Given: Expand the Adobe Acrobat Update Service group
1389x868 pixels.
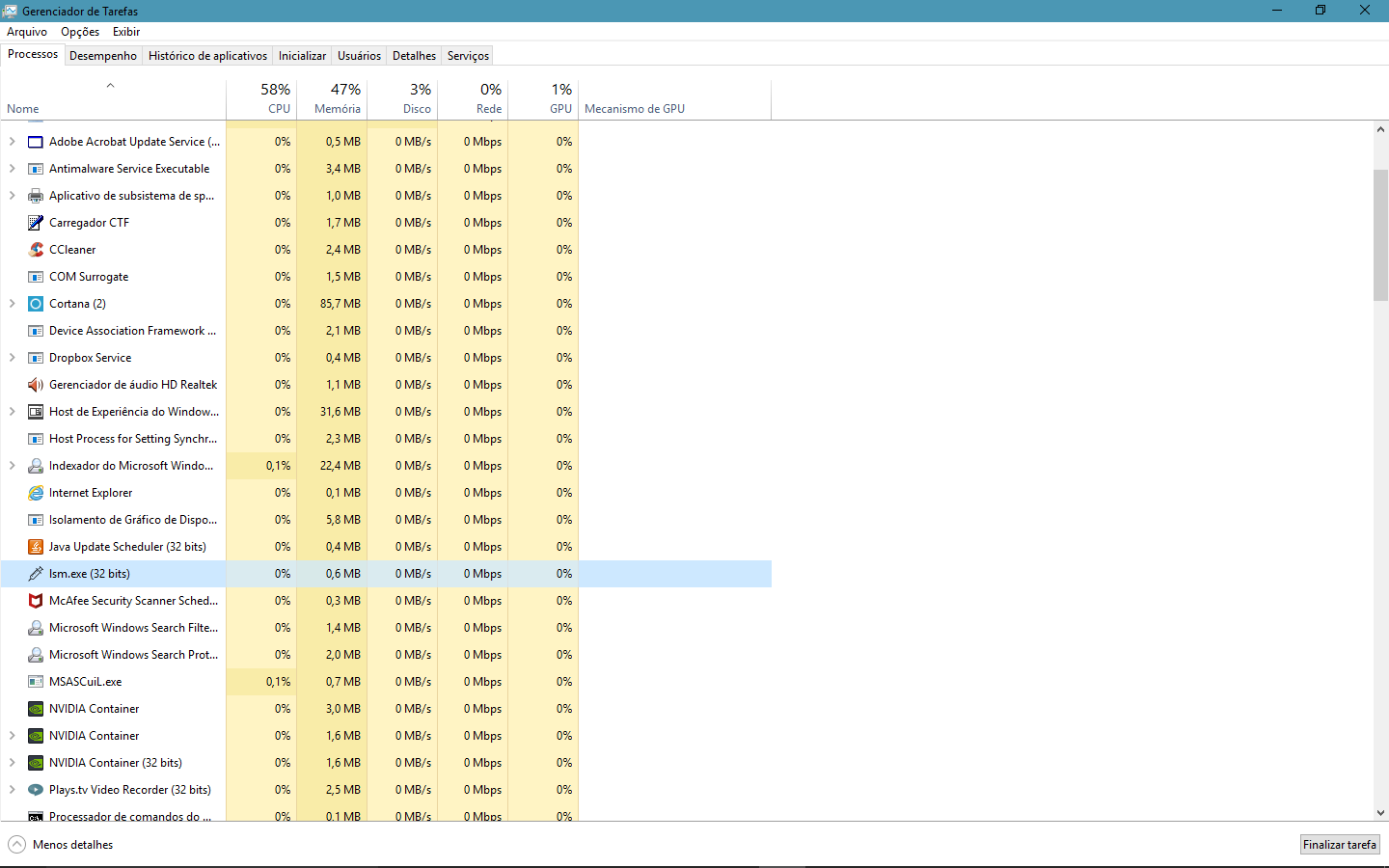Looking at the screenshot, I should tap(12, 142).
